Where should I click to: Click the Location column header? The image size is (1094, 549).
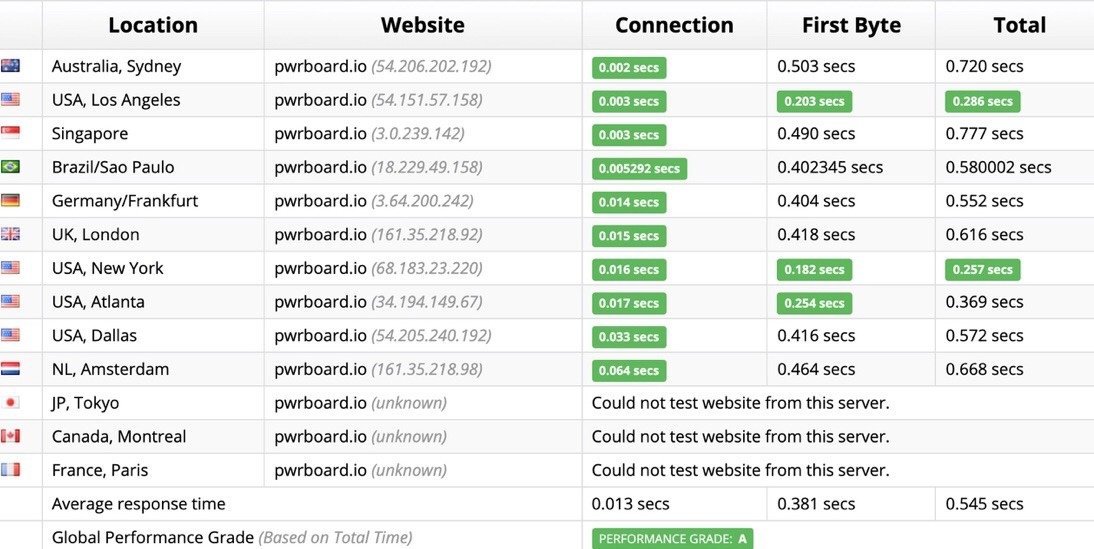tap(153, 25)
